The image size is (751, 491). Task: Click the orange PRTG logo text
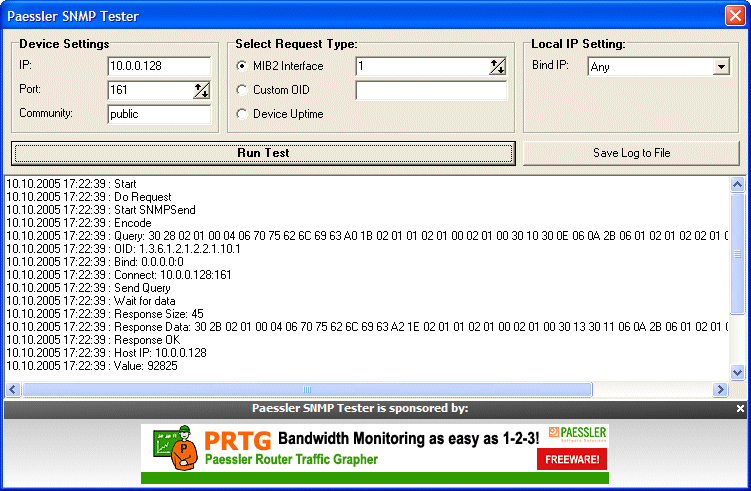238,440
